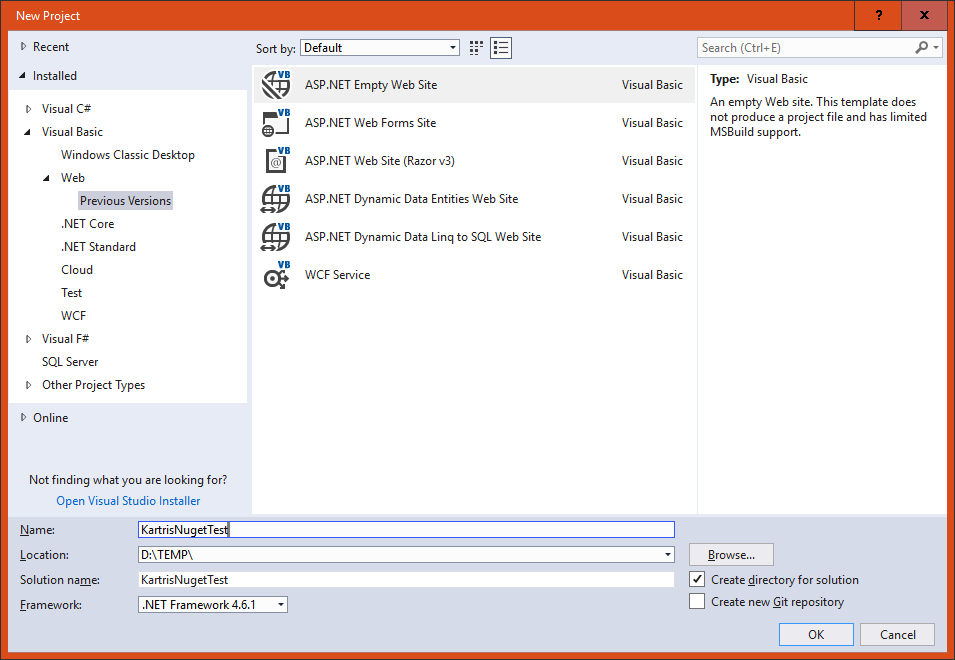Image resolution: width=955 pixels, height=660 pixels.
Task: Select ASP.NET Dynamic Data Linq to SQL name
Action: [423, 237]
